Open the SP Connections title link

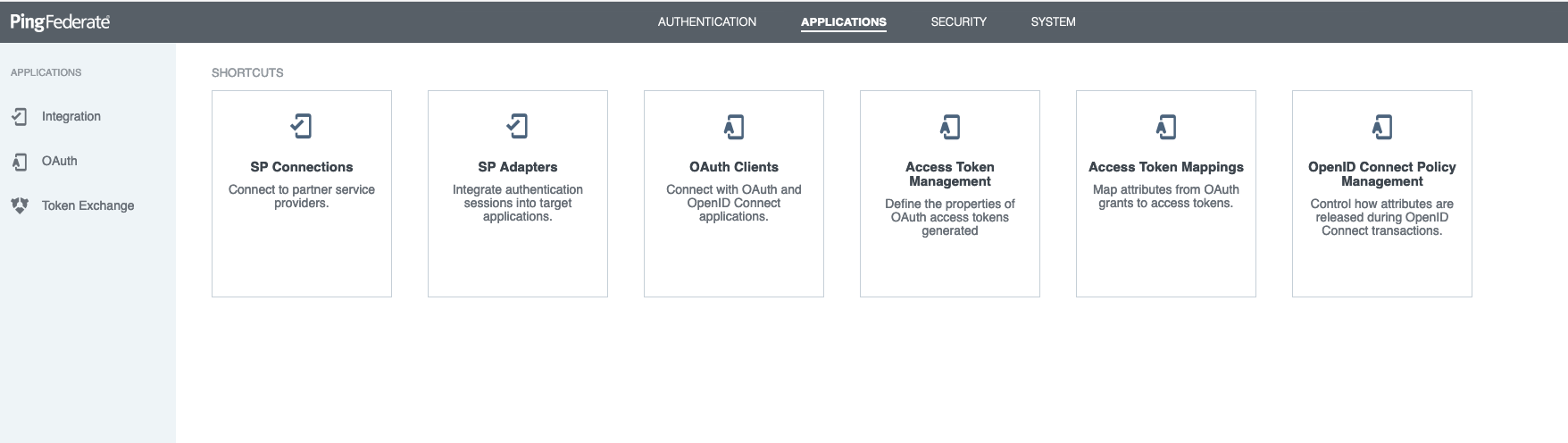[302, 167]
